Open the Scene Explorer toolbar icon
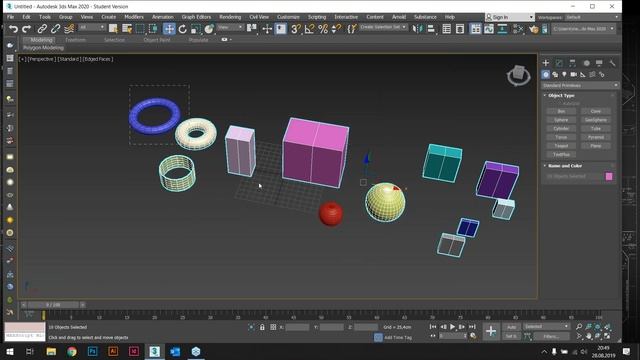Screen dimensions: 640x360 coord(447,29)
